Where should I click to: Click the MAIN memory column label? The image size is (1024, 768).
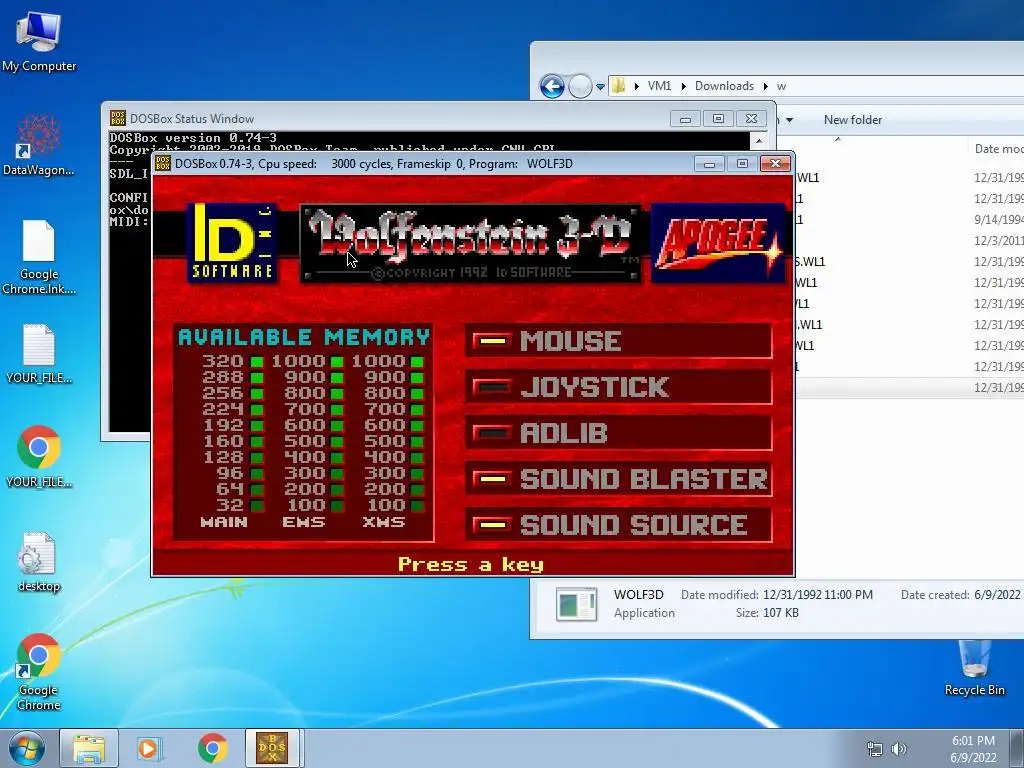224,522
